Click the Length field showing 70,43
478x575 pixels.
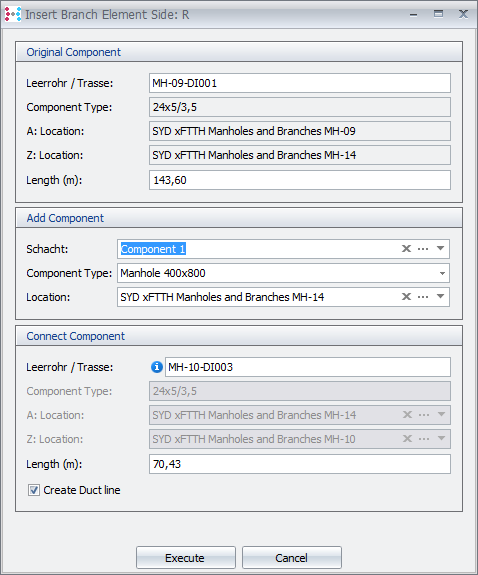click(x=300, y=464)
